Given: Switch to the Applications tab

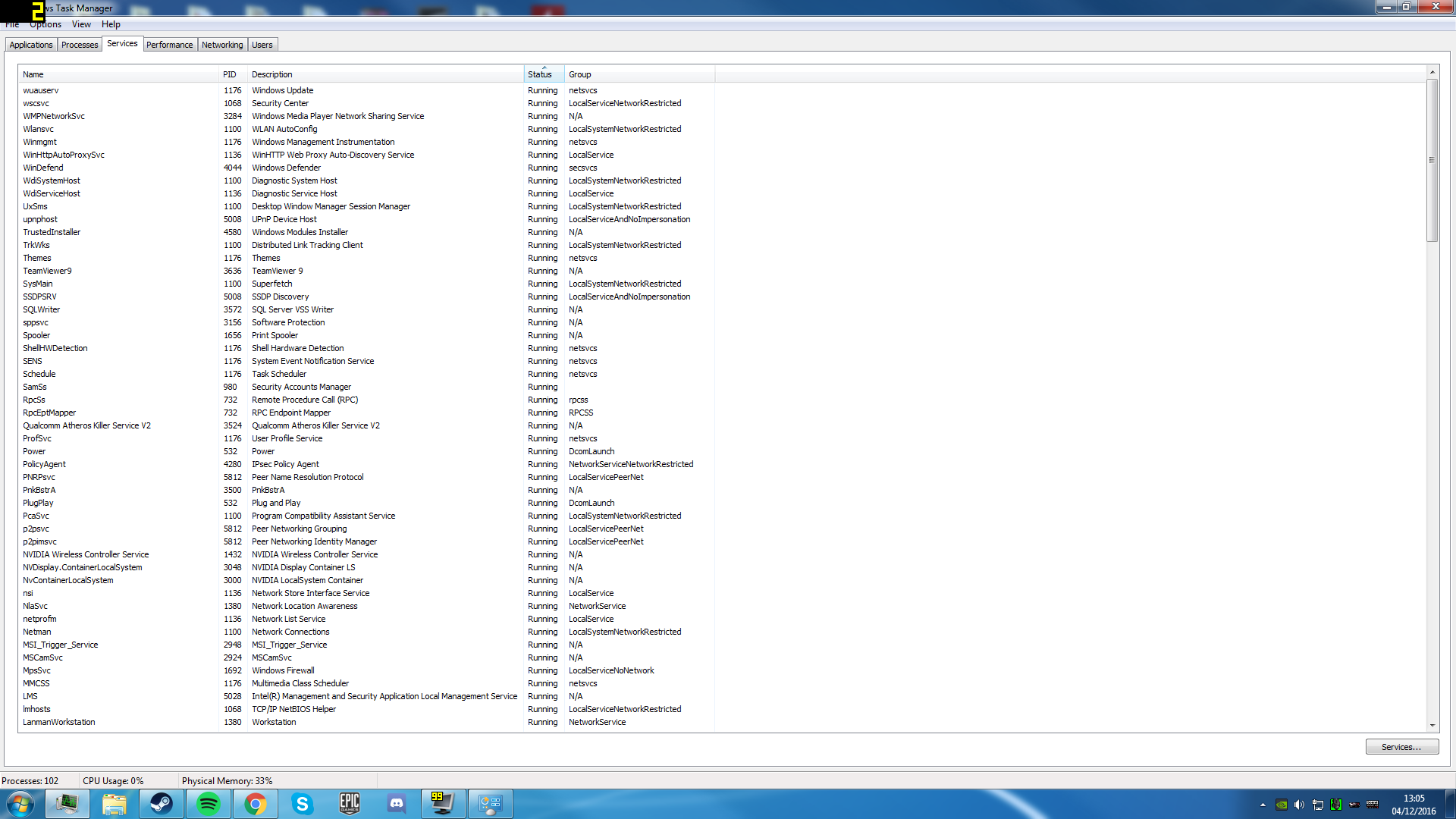Looking at the screenshot, I should (x=31, y=45).
